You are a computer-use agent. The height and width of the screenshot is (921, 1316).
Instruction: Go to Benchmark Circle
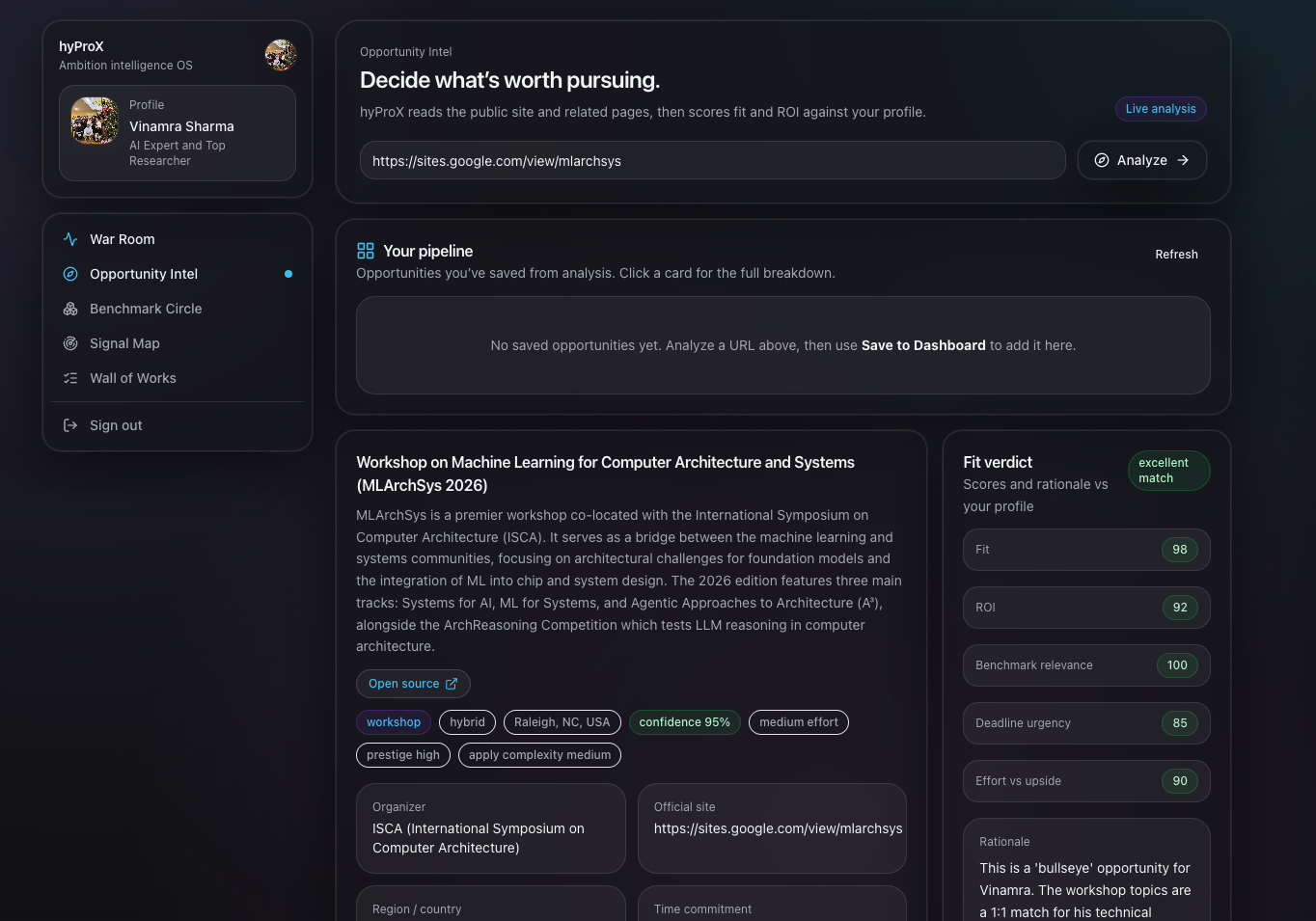[x=178, y=309]
